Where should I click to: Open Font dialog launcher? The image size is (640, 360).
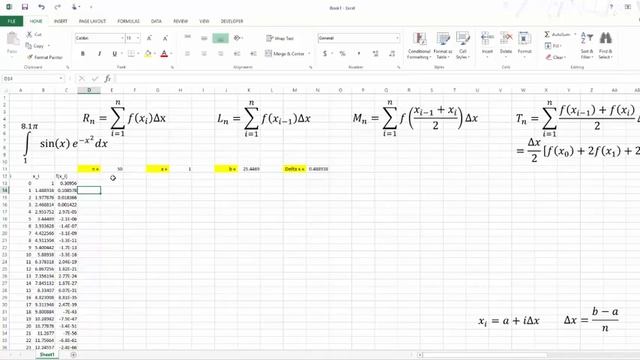(x=172, y=67)
